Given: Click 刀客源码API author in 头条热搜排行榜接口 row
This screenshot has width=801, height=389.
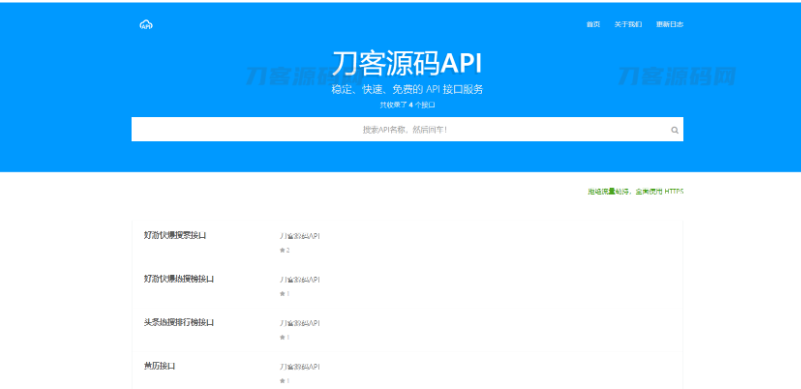Looking at the screenshot, I should (x=300, y=323).
